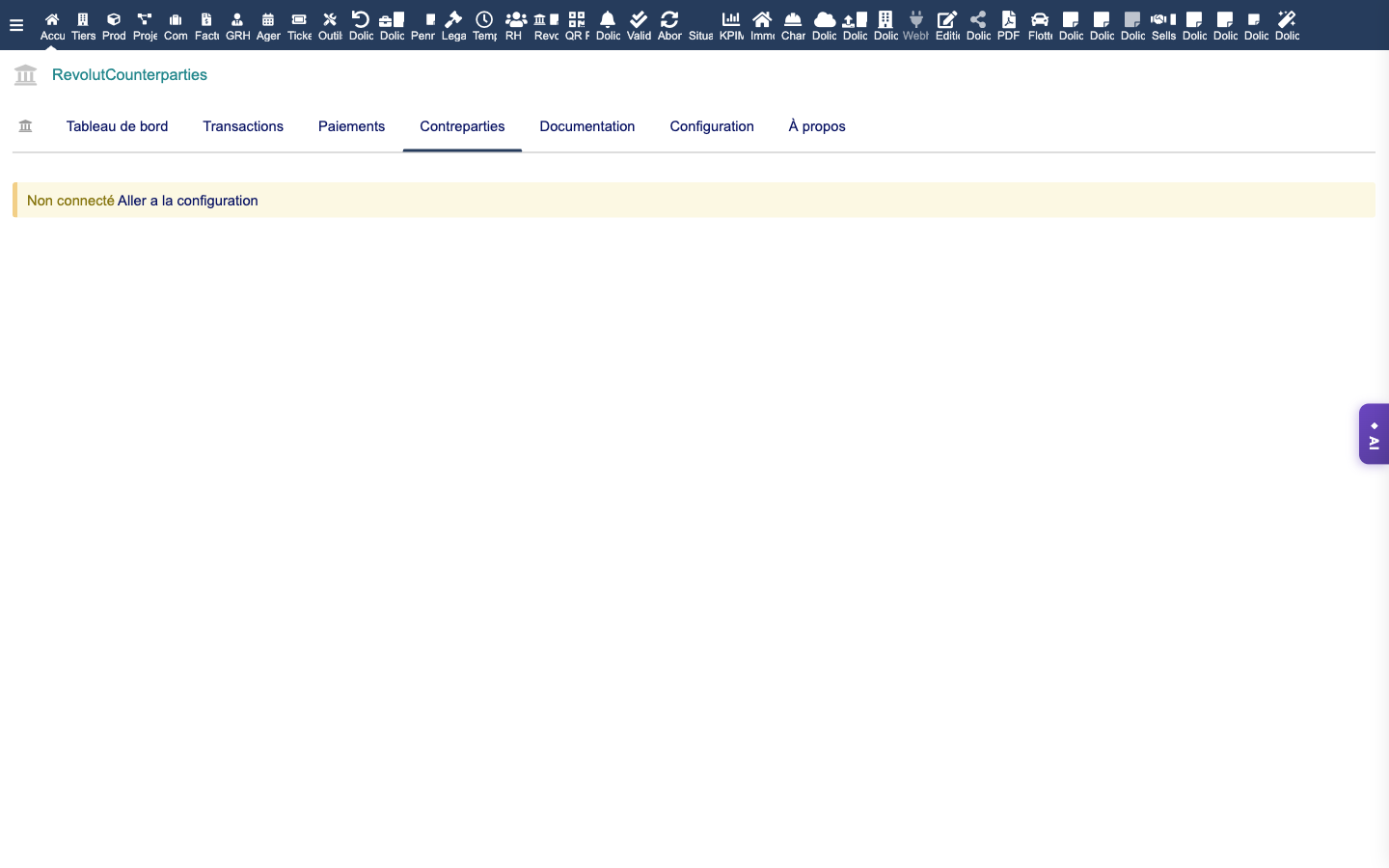Viewport: 1389px width, 868px height.
Task: Switch to the Tableau de bord tab
Action: (117, 126)
